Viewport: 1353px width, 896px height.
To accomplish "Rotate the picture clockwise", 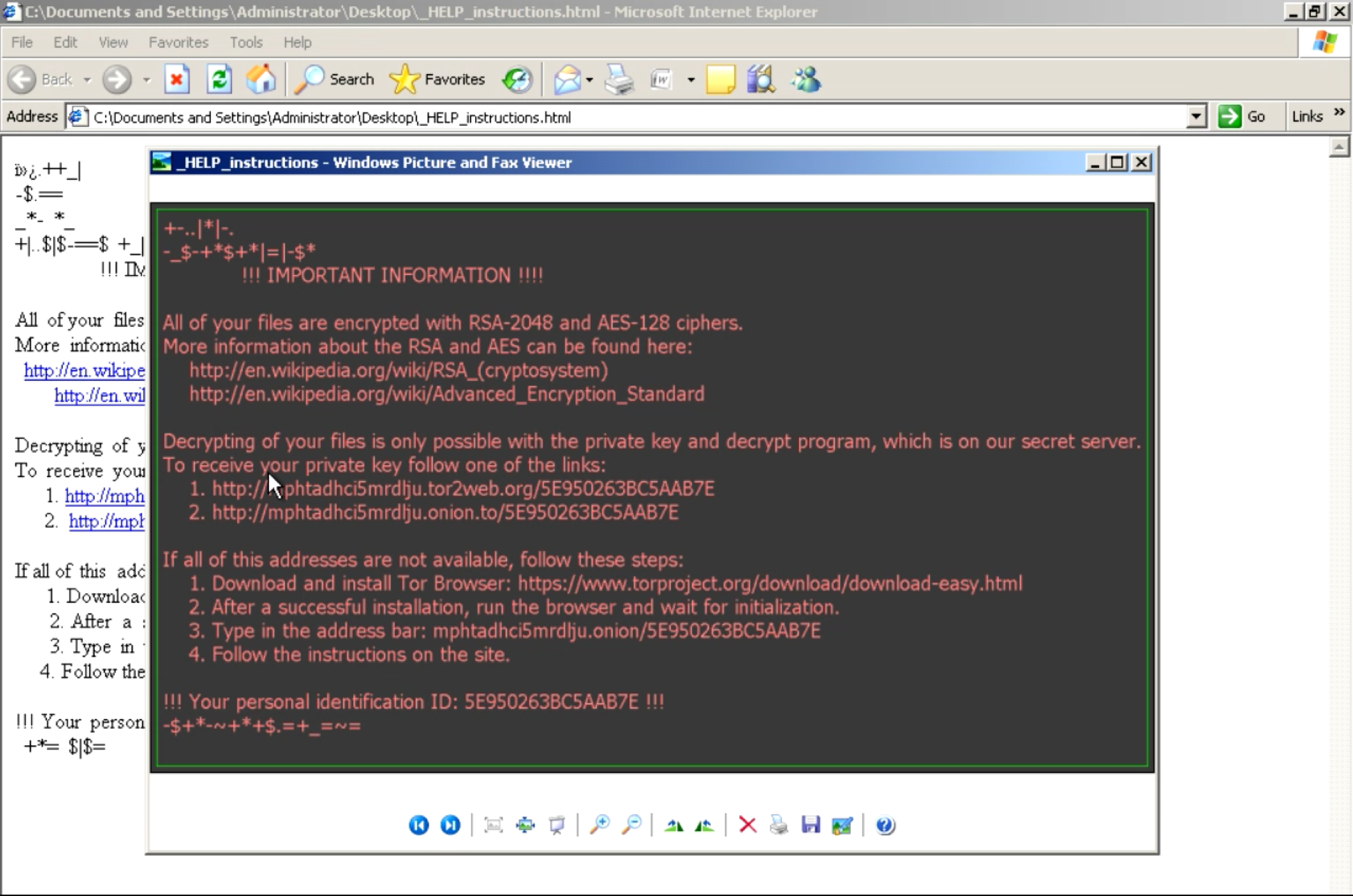I will [674, 825].
